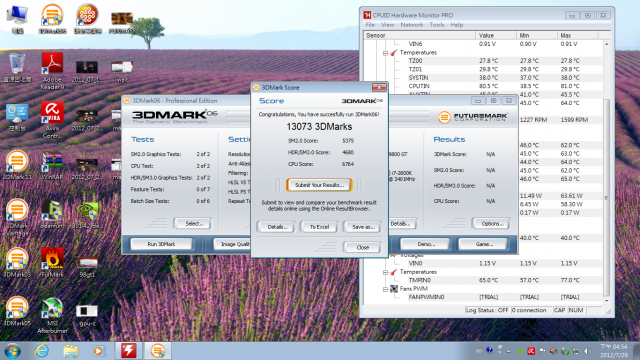
Task: Open Details in the 3DMark Score dialog
Action: click(x=276, y=227)
